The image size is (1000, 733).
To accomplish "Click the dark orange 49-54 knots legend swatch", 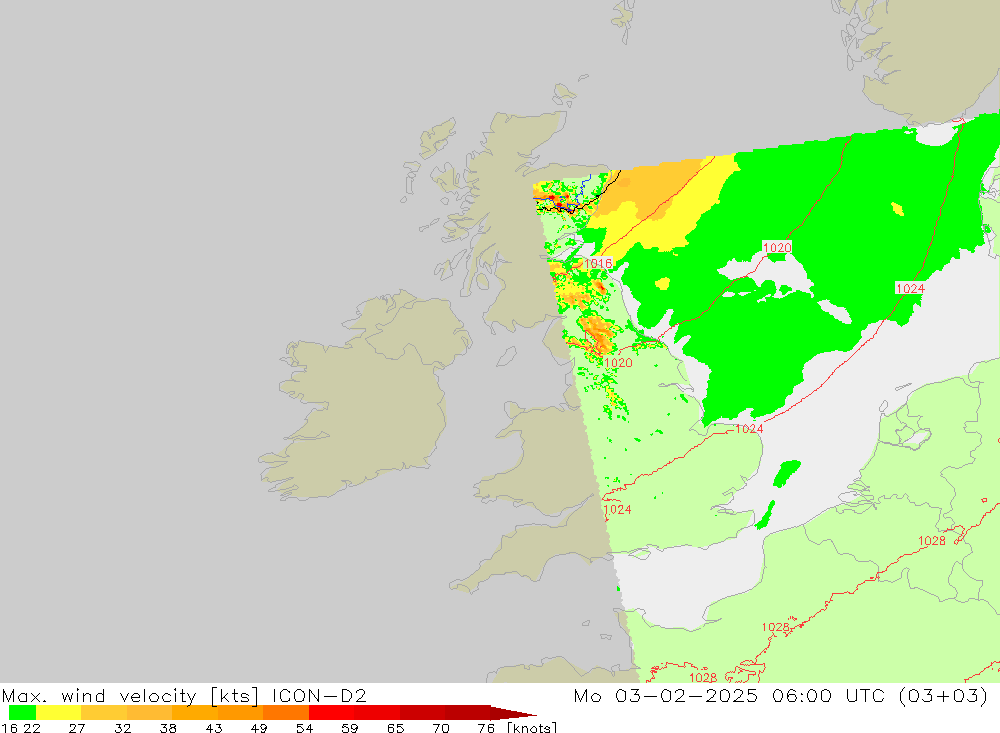I will tap(286, 713).
